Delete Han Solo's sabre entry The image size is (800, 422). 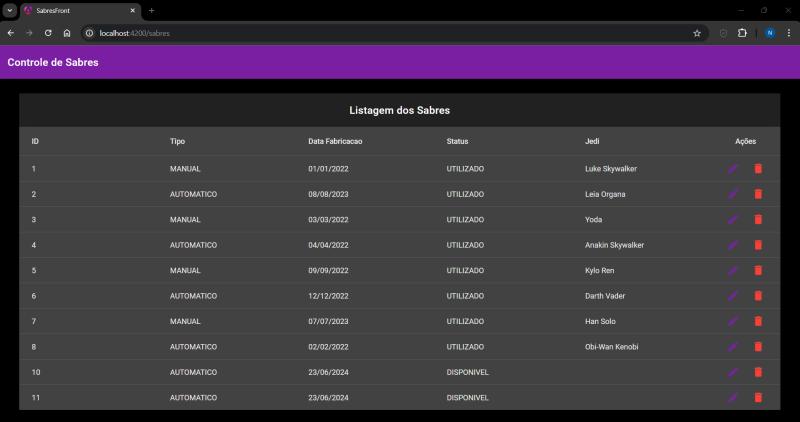[x=758, y=321]
